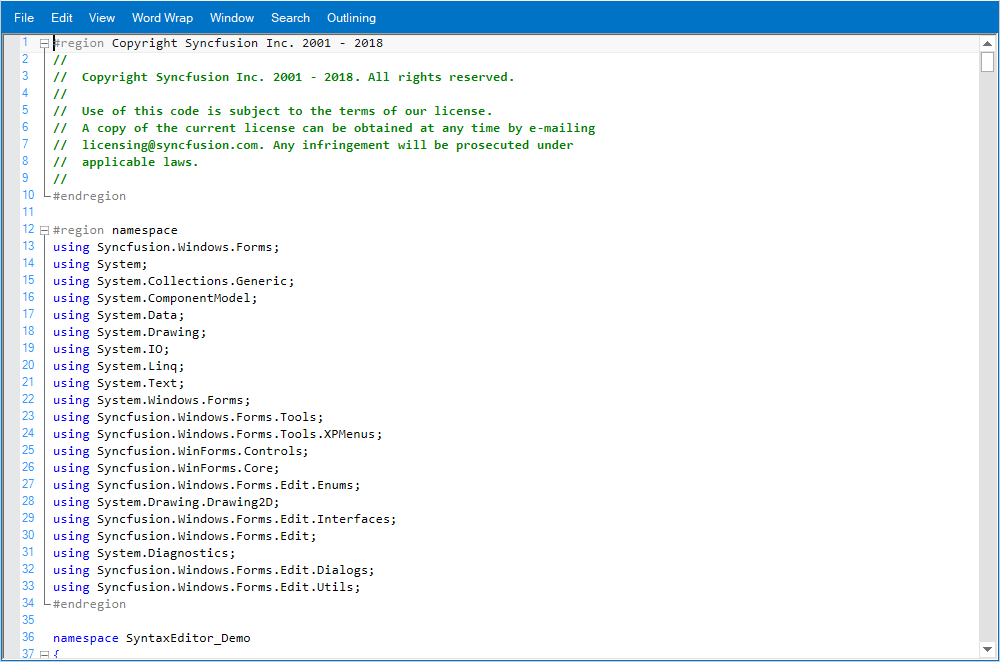This screenshot has height=662, width=1000.
Task: Open the Edit menu
Action: pyautogui.click(x=62, y=18)
